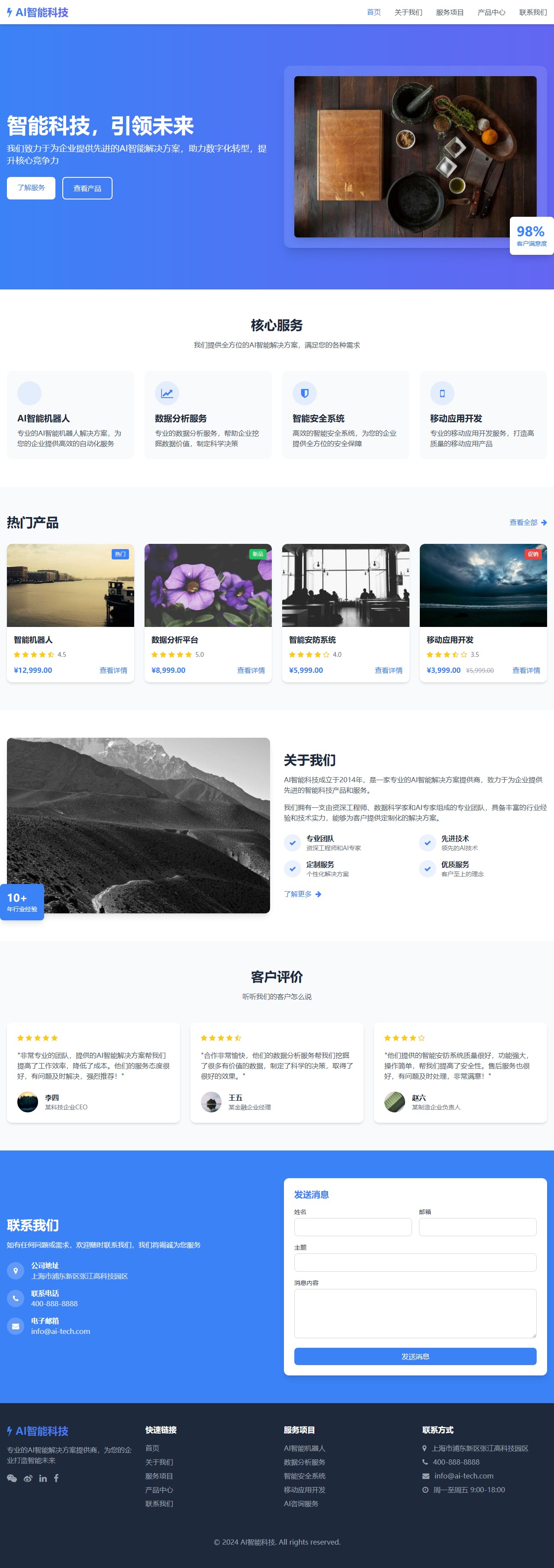
Task: Open 数据分析平台 purple flower image
Action: (x=208, y=585)
